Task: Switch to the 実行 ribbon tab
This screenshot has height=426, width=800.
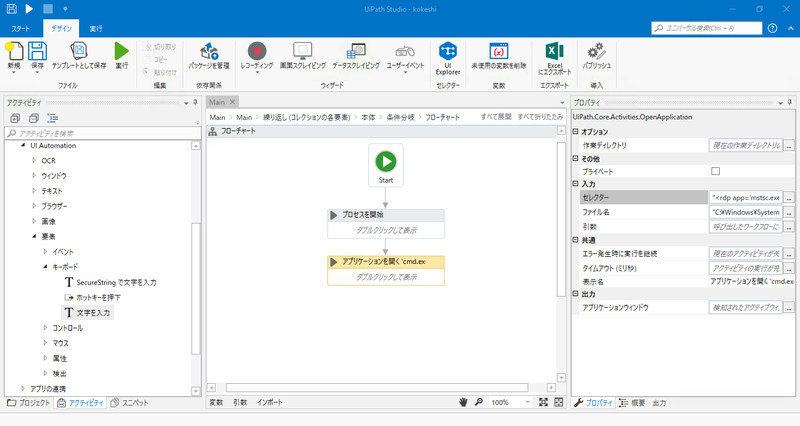Action: [x=96, y=29]
